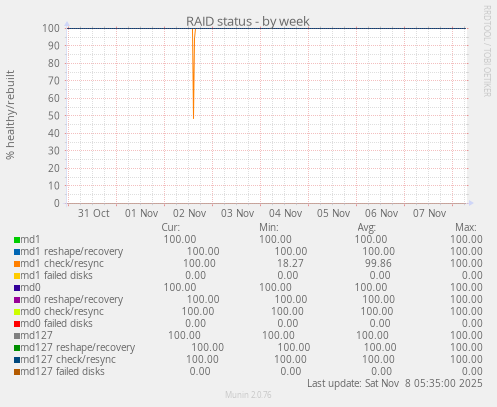Click the 'RAID status - by week' title
This screenshot has height=407, width=497.
tap(248, 21)
